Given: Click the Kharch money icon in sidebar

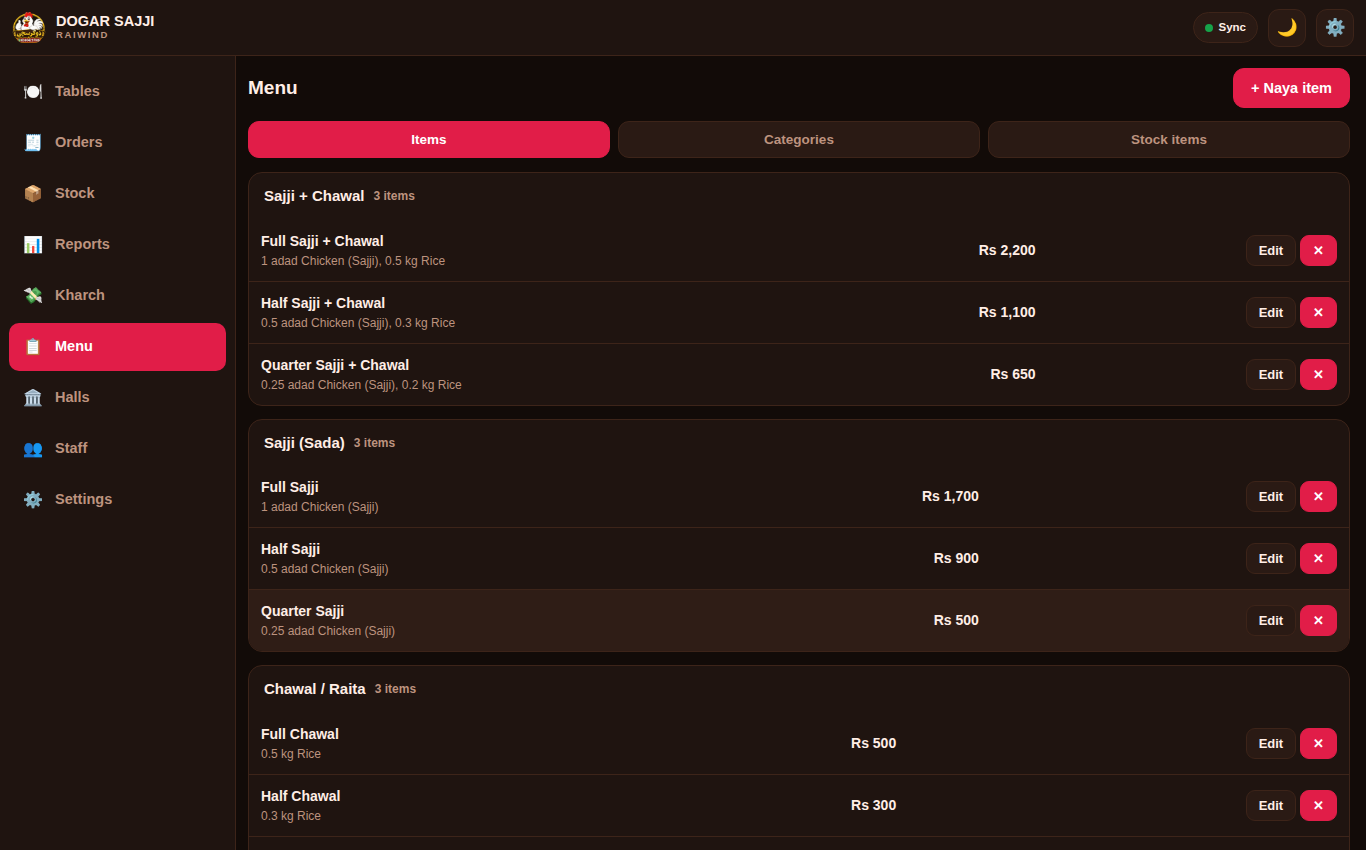Looking at the screenshot, I should click(33, 296).
